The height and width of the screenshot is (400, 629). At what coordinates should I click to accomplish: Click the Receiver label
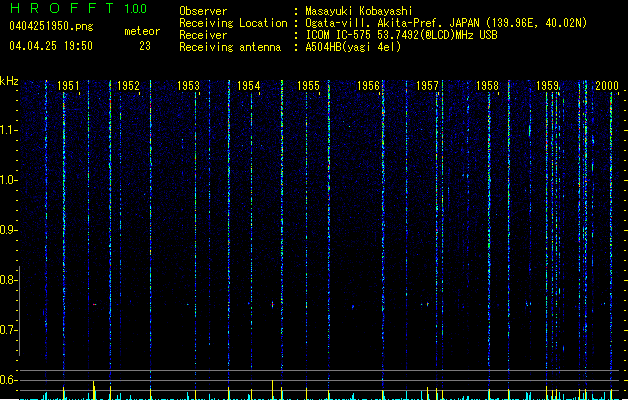[203, 35]
